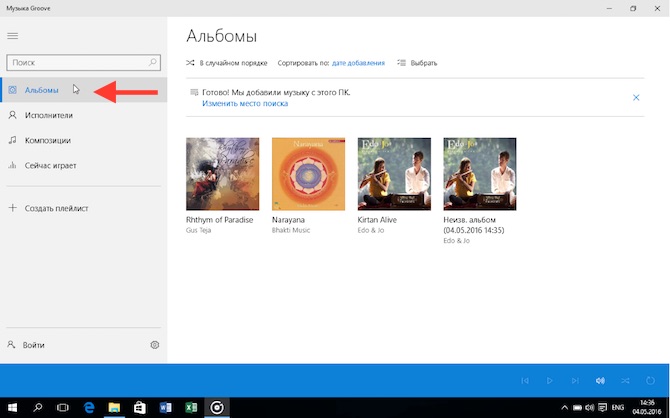The image size is (670, 418).
Task: Open Windows Start menu
Action: coord(12,408)
